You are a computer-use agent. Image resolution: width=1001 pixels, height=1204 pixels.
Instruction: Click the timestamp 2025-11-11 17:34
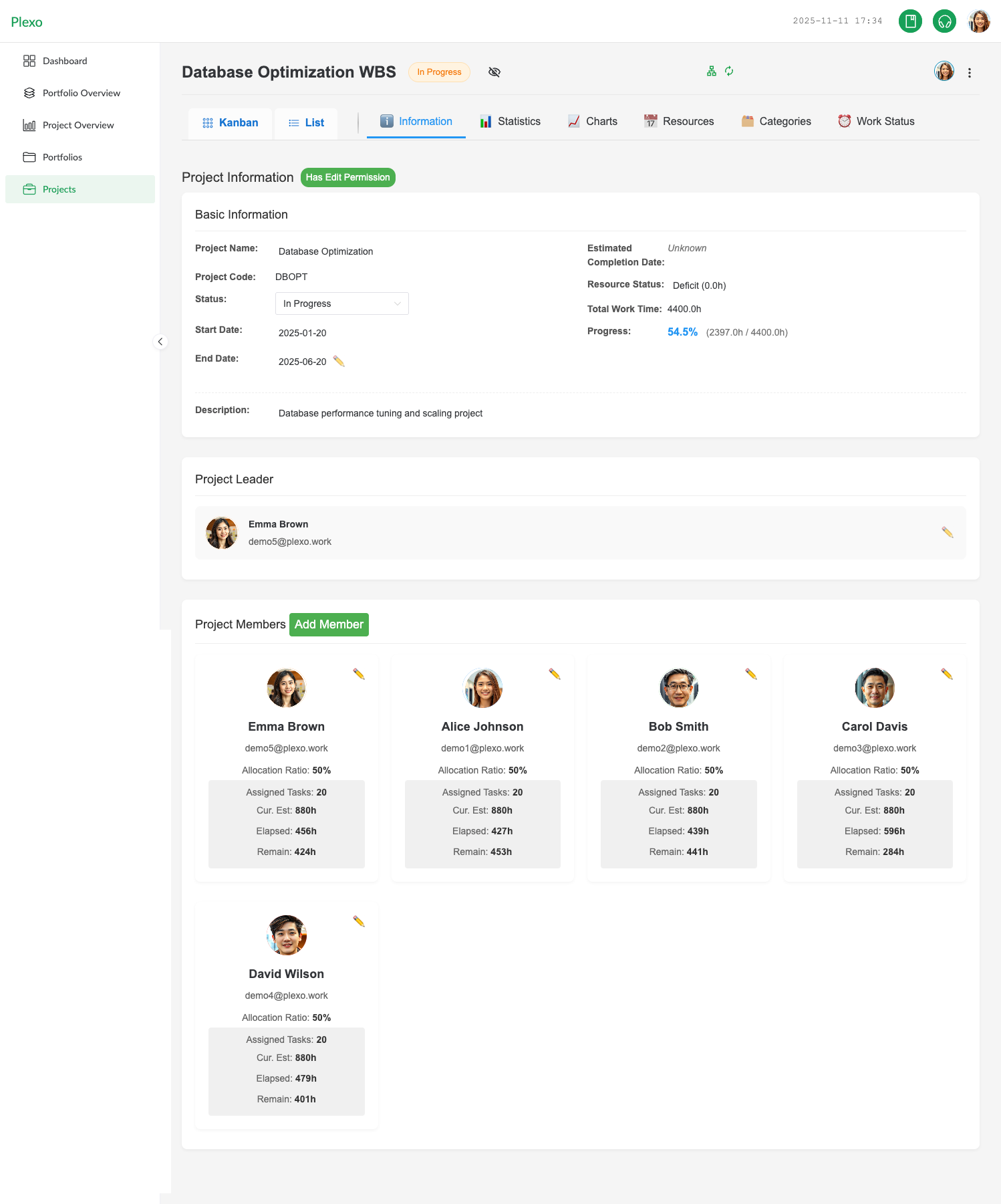coord(837,21)
